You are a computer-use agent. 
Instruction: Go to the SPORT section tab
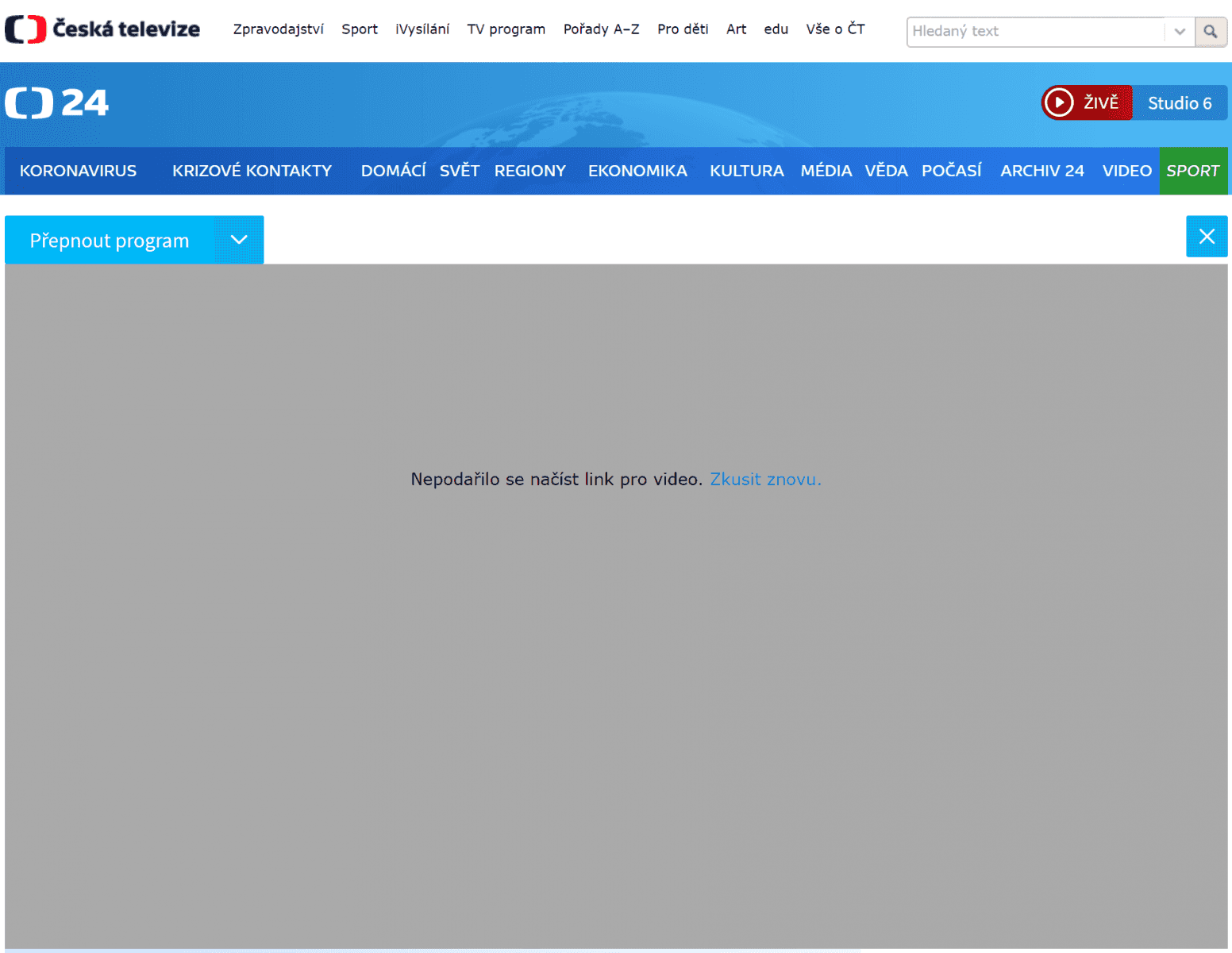[x=1193, y=171]
